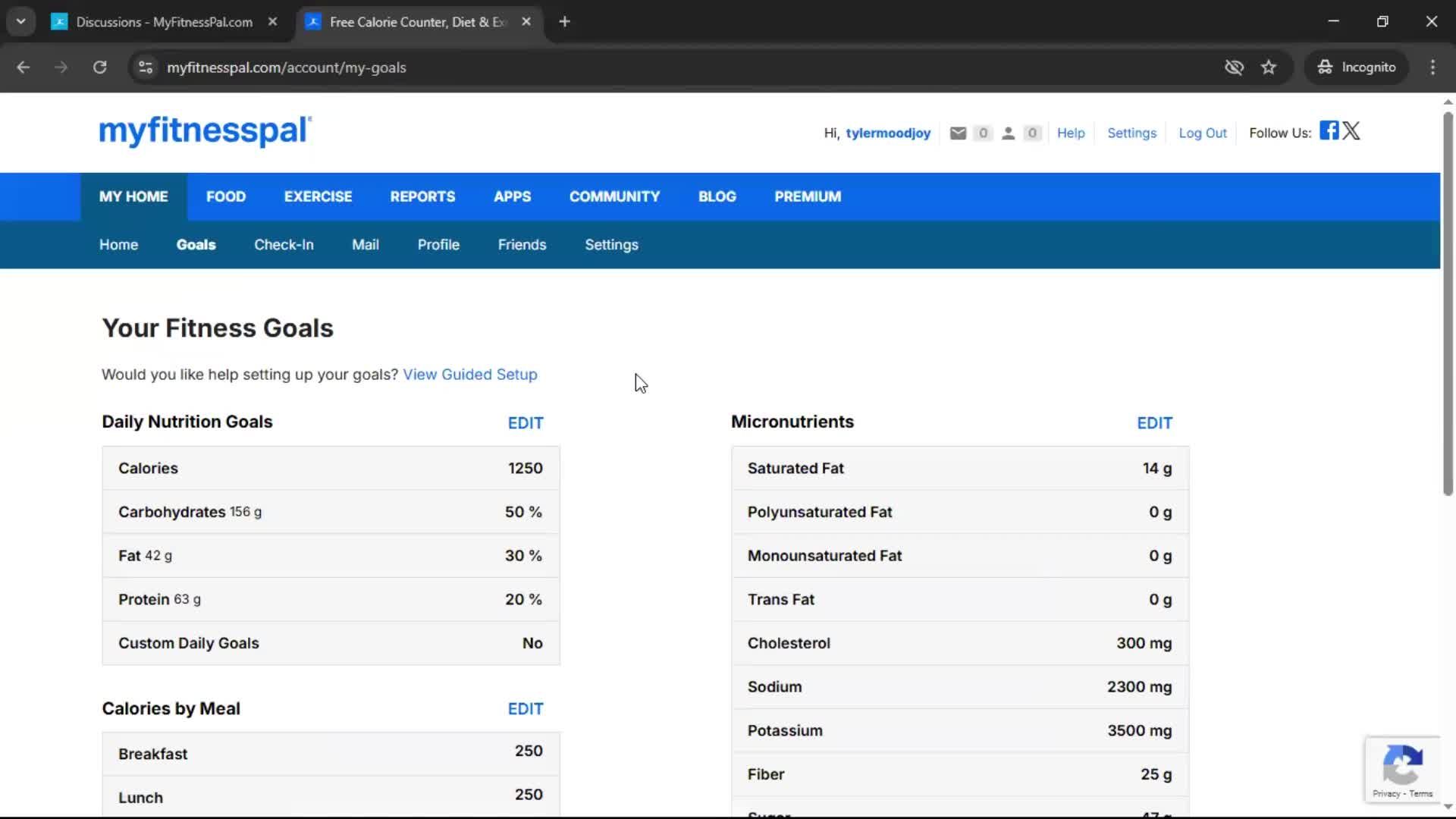Viewport: 1456px width, 819px height.
Task: Click the Trans Fat row label
Action: 780,600
